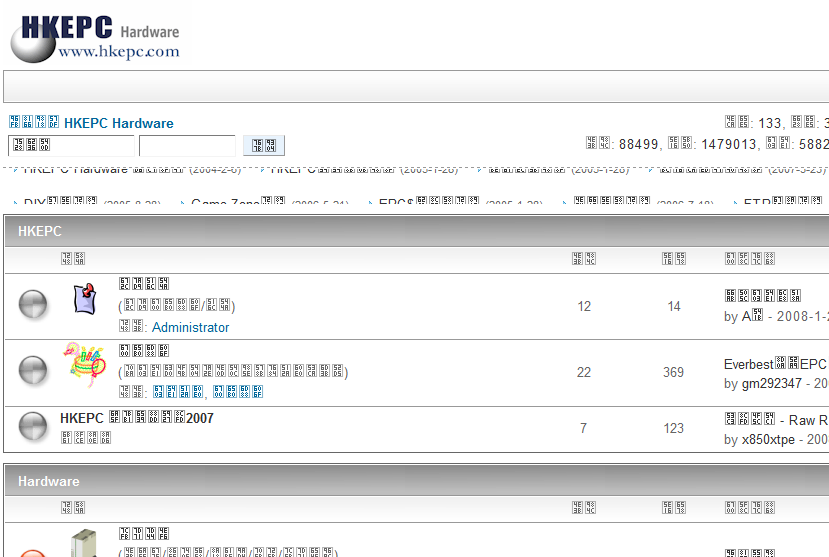Screen dimensions: 829x557
Task: Click the empty navigation bar
Action: (x=417, y=86)
